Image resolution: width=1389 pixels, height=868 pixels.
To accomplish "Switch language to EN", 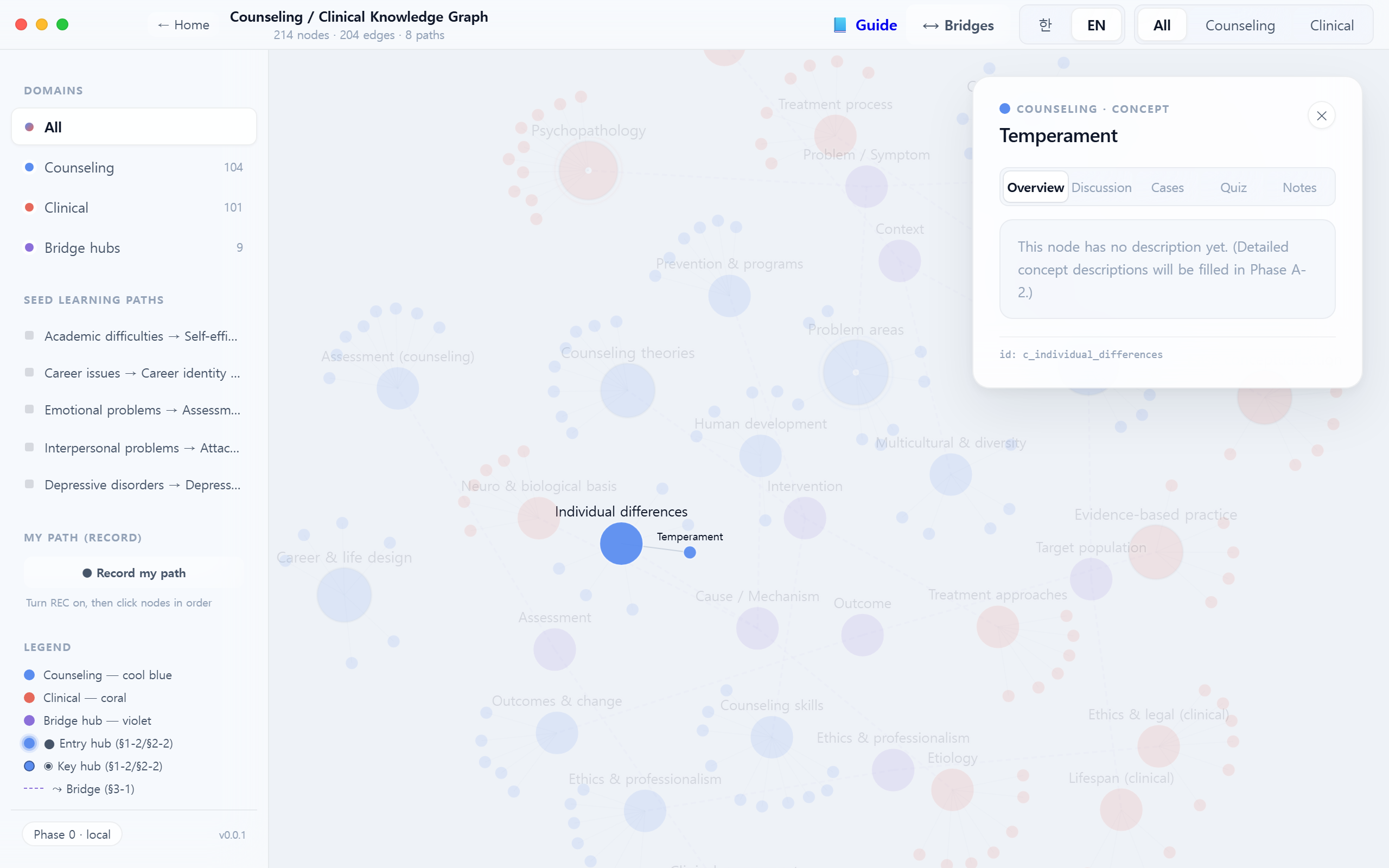I will 1096,25.
